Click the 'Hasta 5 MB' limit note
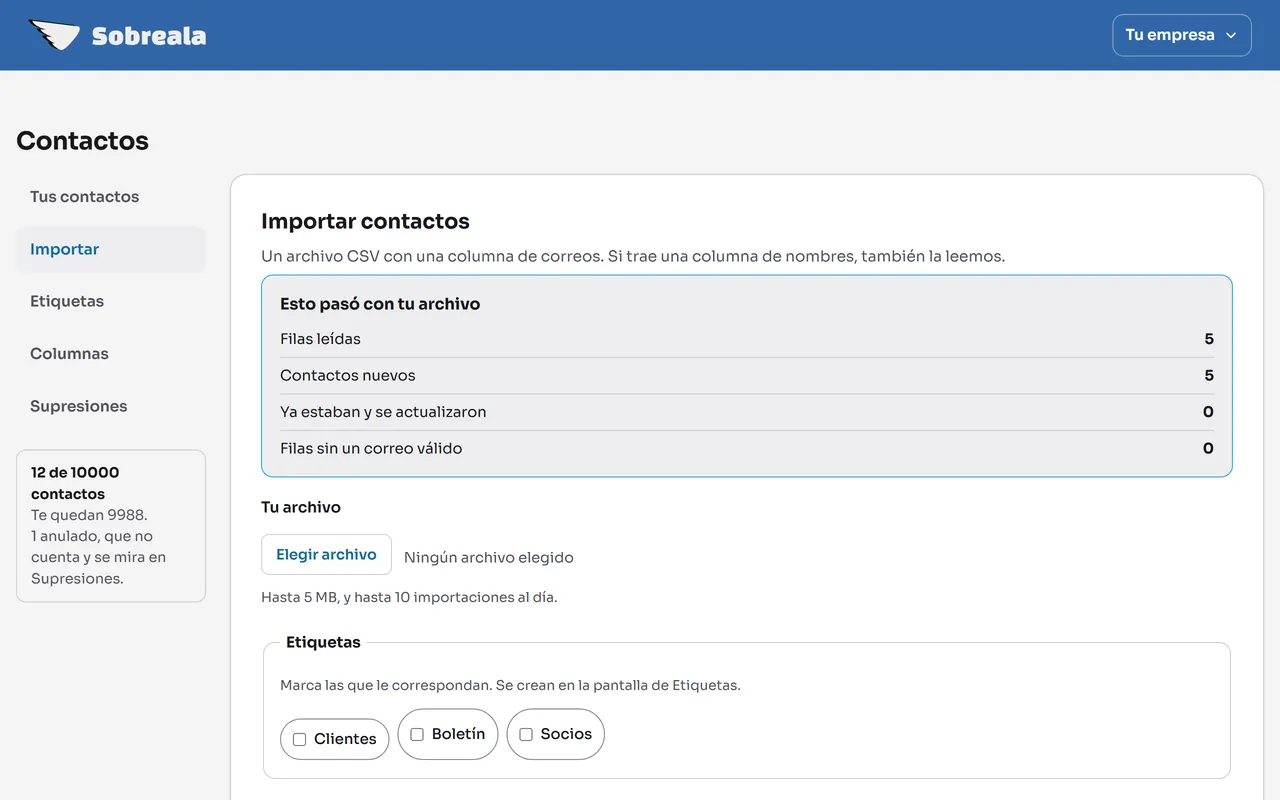The height and width of the screenshot is (800, 1280). pyautogui.click(x=409, y=597)
